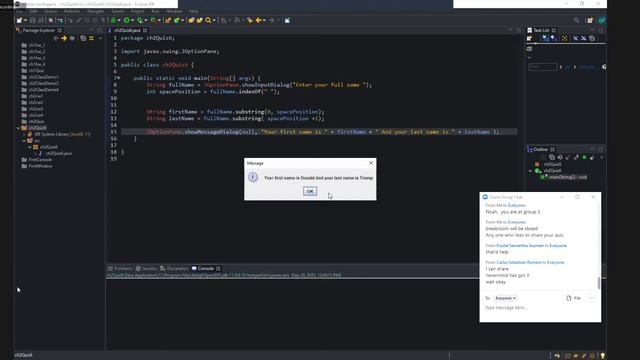Switch to the Javadoc tab
640x360 pixels.
(x=146, y=268)
